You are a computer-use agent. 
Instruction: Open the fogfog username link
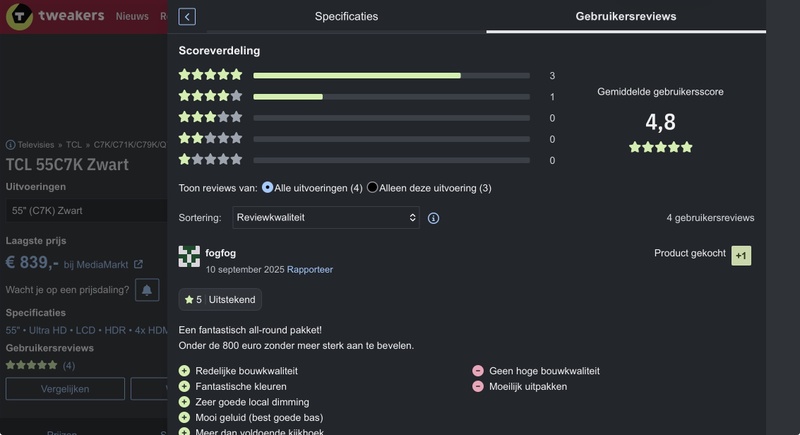click(x=221, y=253)
